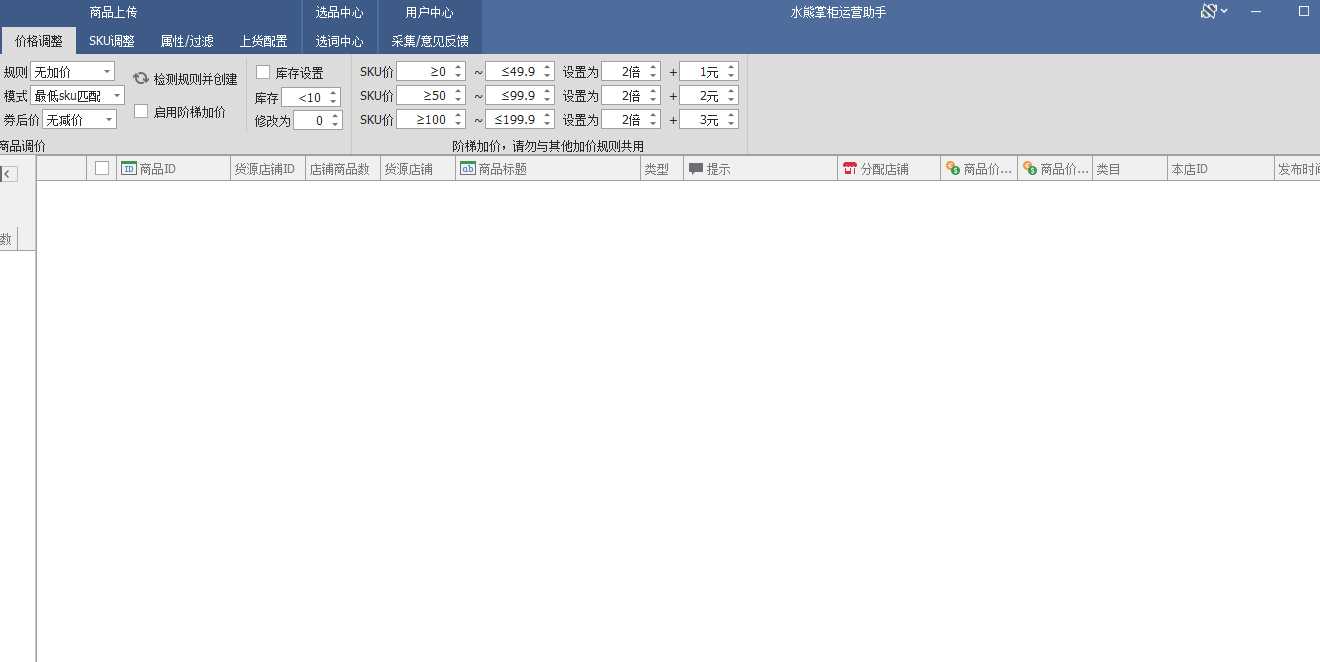Viewport: 1320px width, 662px height.
Task: Switch to the SKU调整 tab
Action: (111, 41)
